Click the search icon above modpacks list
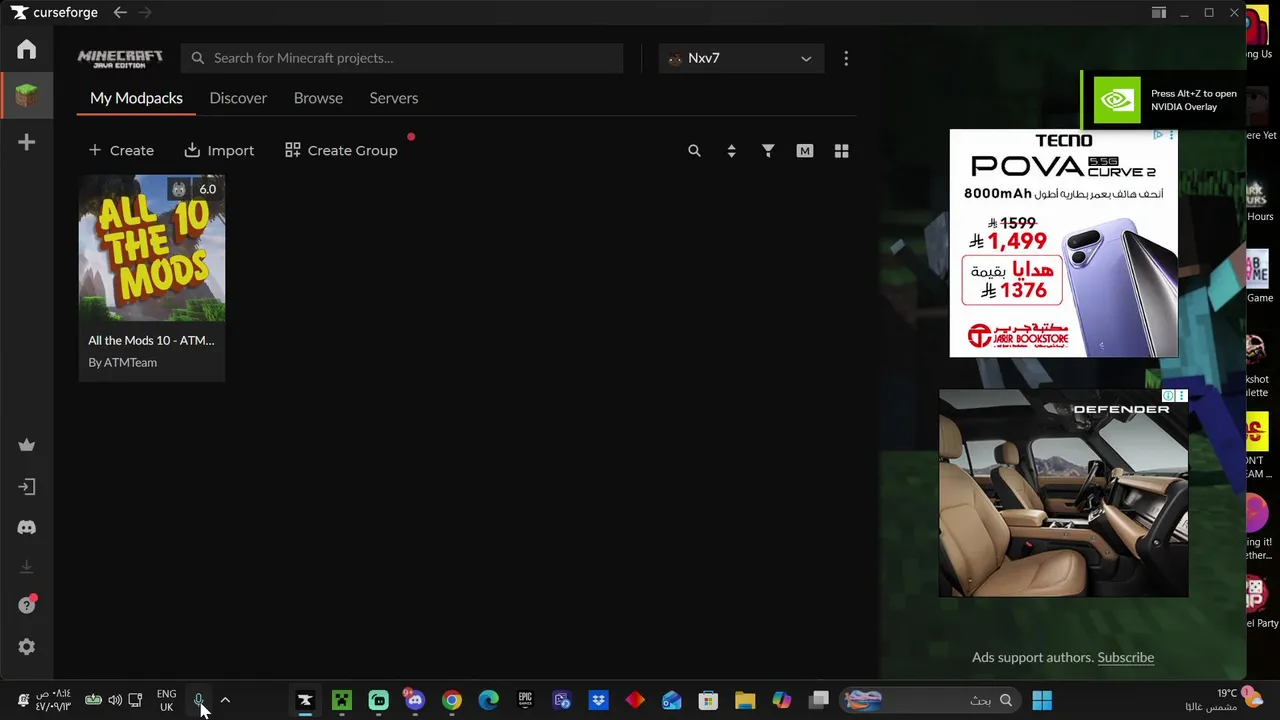The height and width of the screenshot is (720, 1280). (694, 151)
